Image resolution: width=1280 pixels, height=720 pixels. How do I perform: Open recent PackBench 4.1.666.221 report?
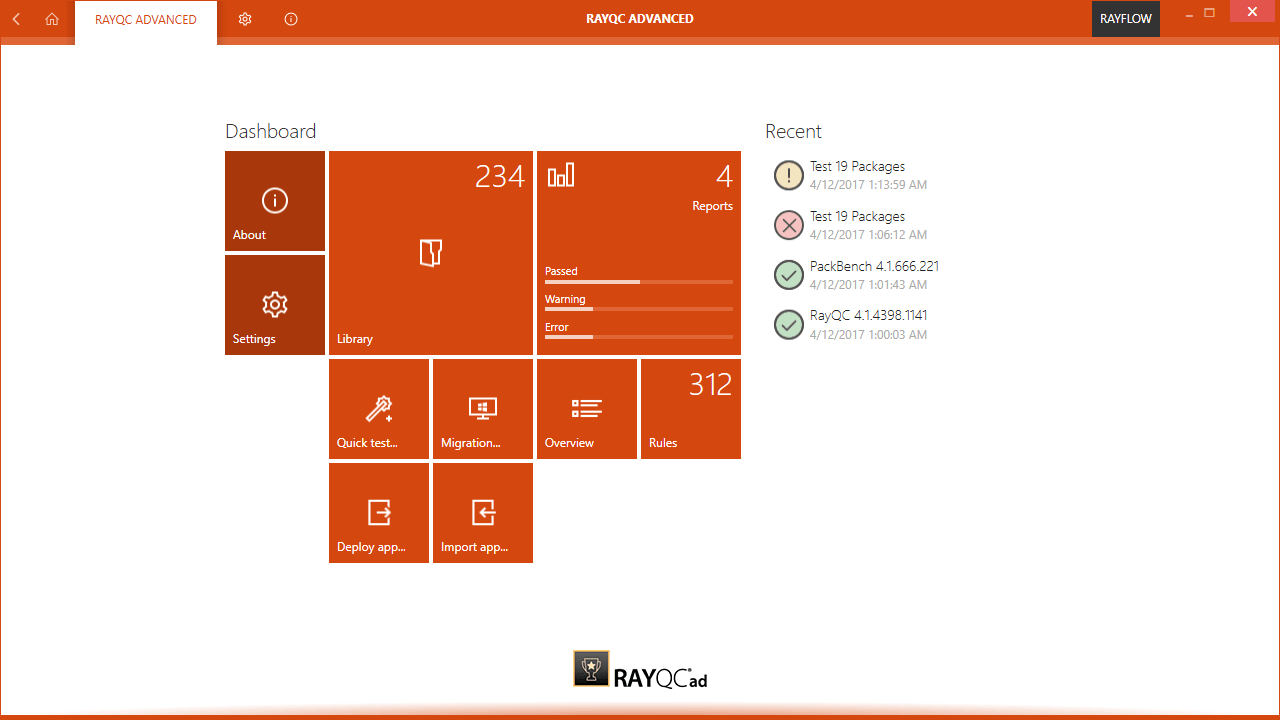pos(873,275)
